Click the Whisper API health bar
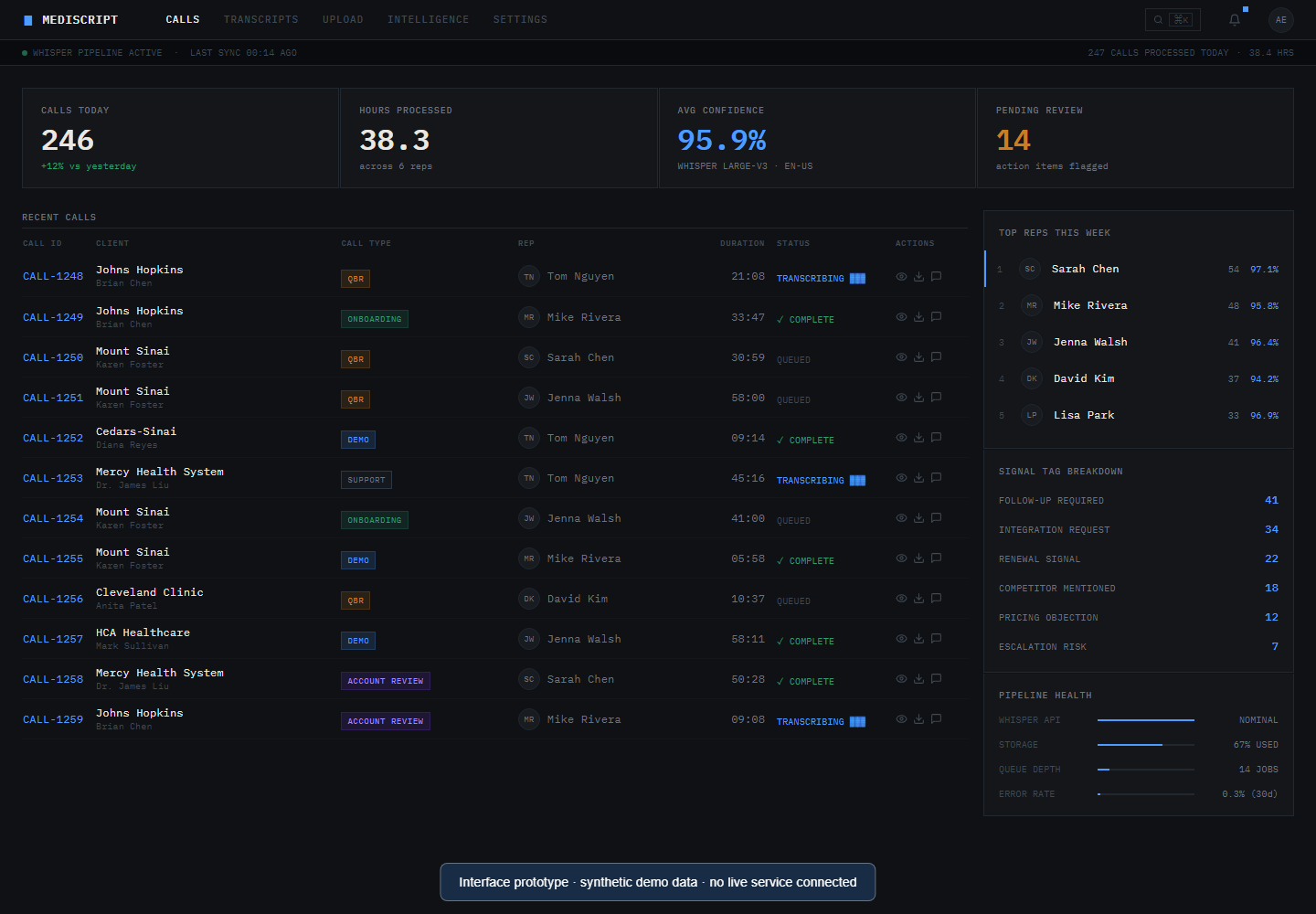The height and width of the screenshot is (914, 1316). click(1146, 720)
